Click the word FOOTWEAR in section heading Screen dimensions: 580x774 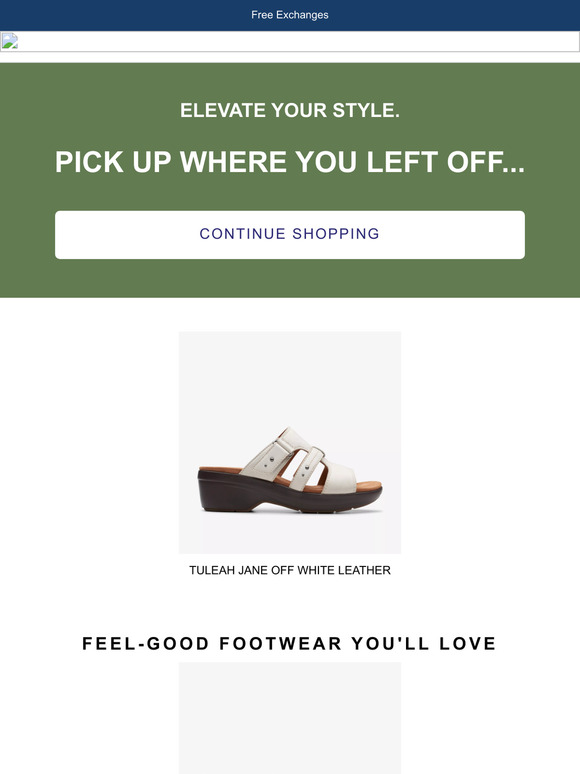(x=280, y=643)
